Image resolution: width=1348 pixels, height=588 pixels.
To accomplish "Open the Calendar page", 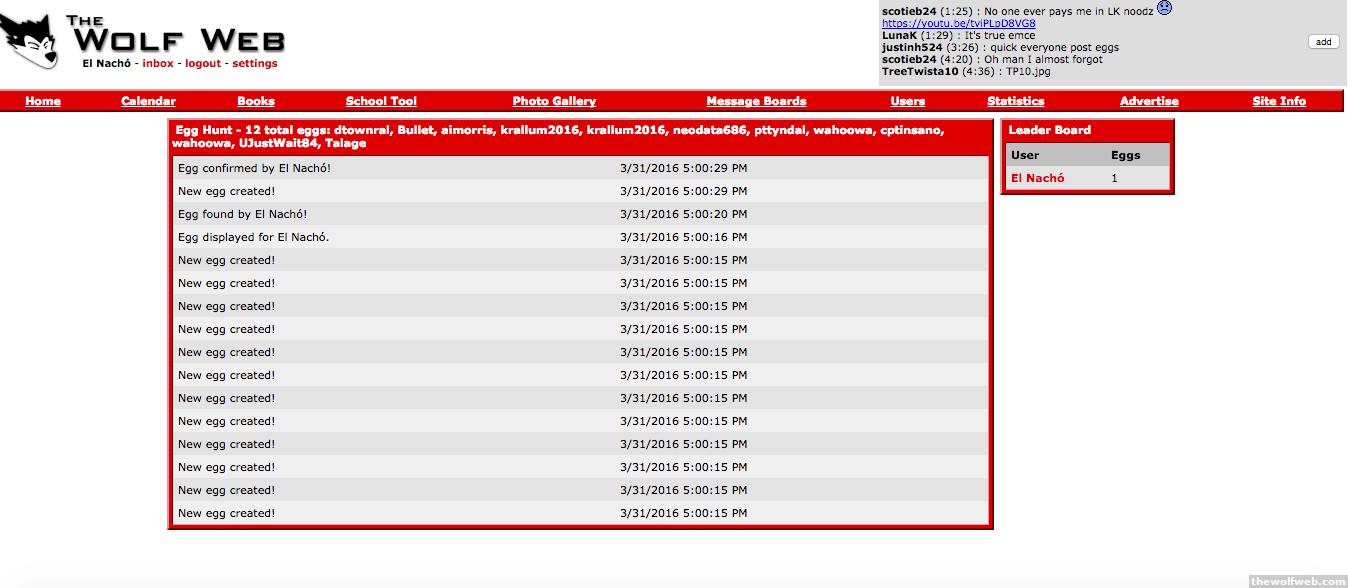I will [x=148, y=101].
